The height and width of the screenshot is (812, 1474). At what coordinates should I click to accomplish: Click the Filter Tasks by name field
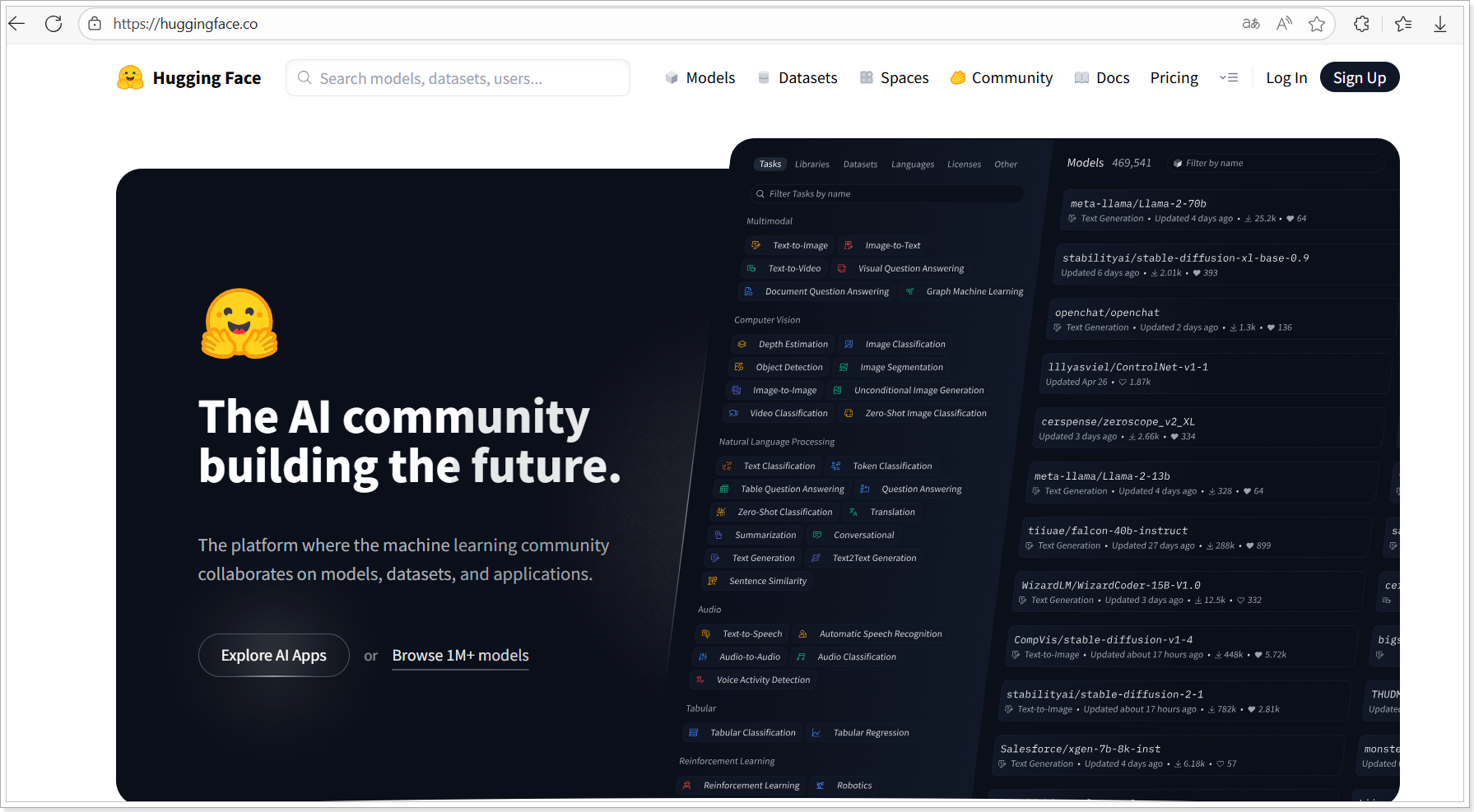[x=886, y=194]
